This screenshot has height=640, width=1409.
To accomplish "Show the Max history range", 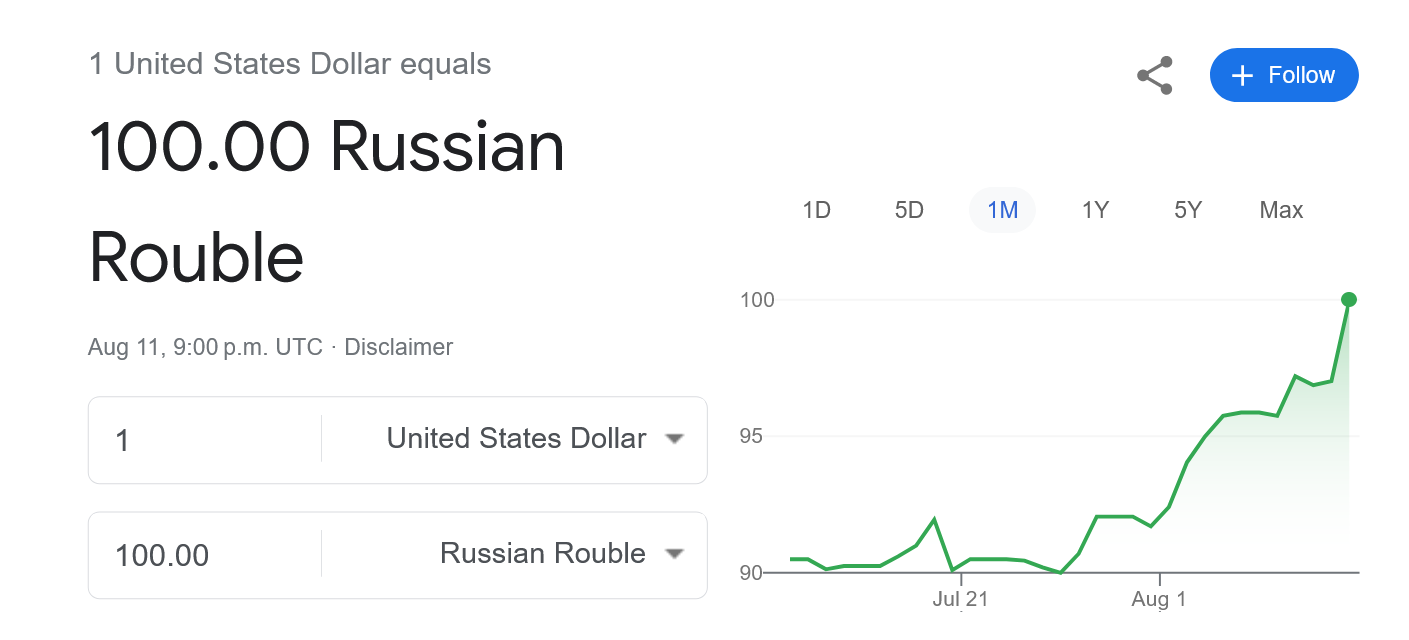I will pyautogui.click(x=1281, y=210).
